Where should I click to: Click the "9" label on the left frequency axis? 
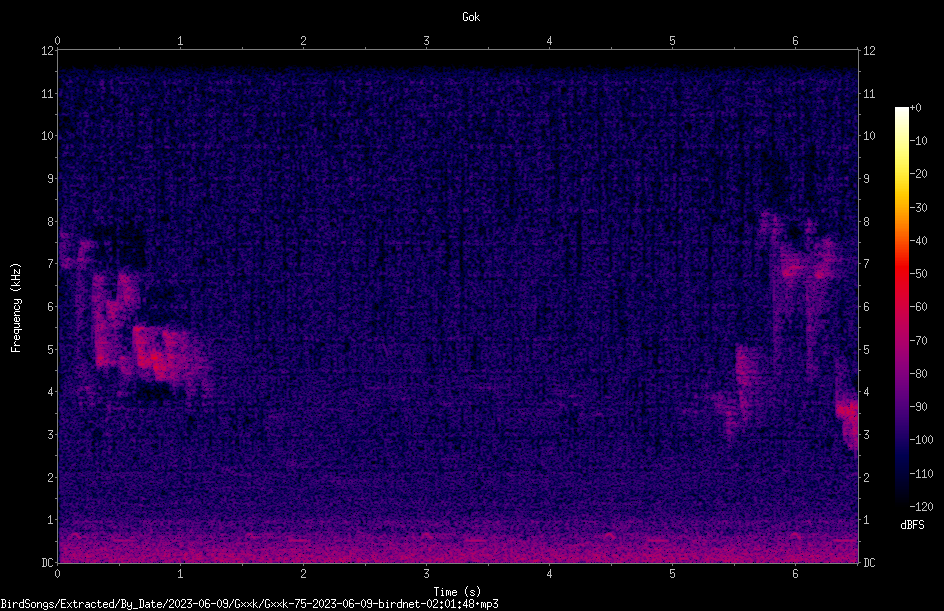tap(51, 179)
